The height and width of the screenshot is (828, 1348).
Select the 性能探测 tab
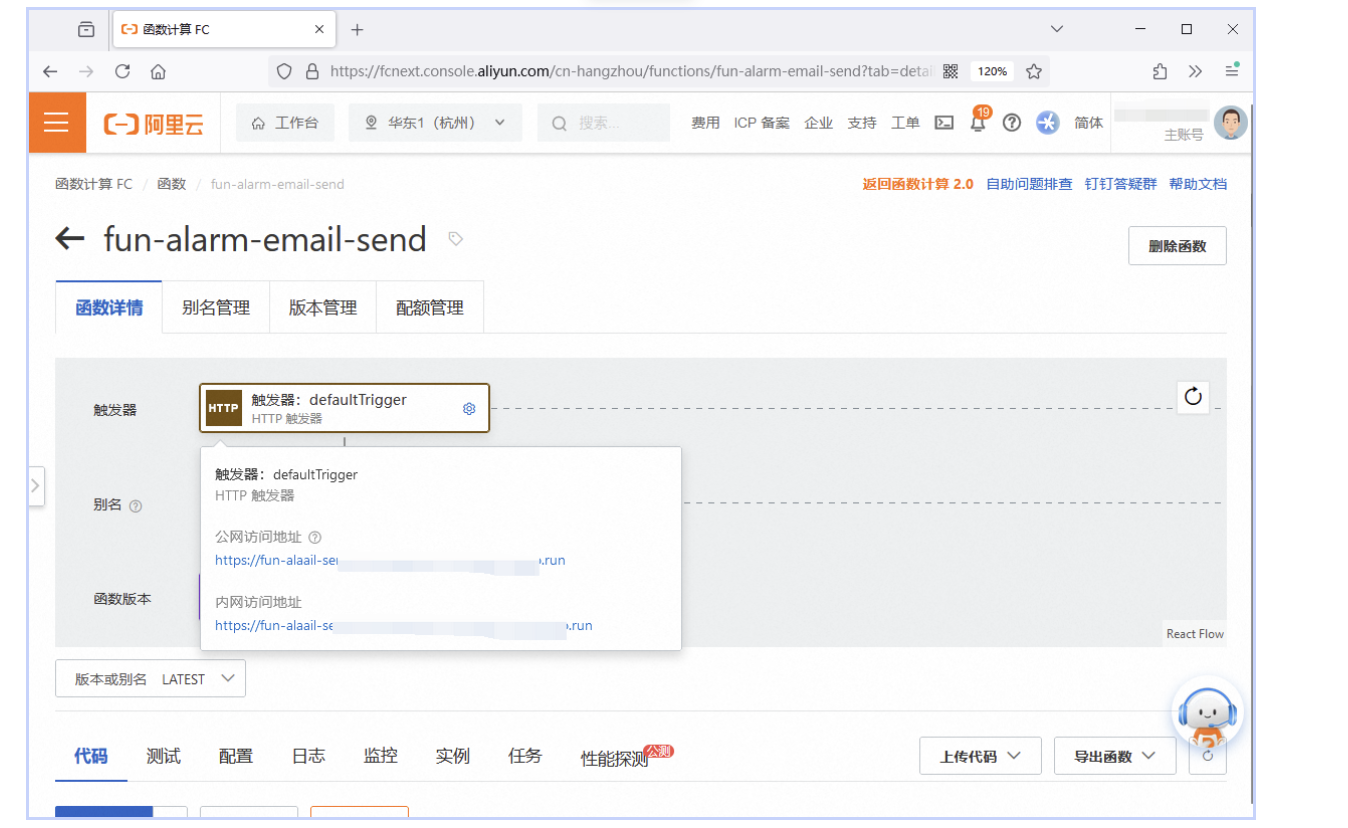pos(615,758)
